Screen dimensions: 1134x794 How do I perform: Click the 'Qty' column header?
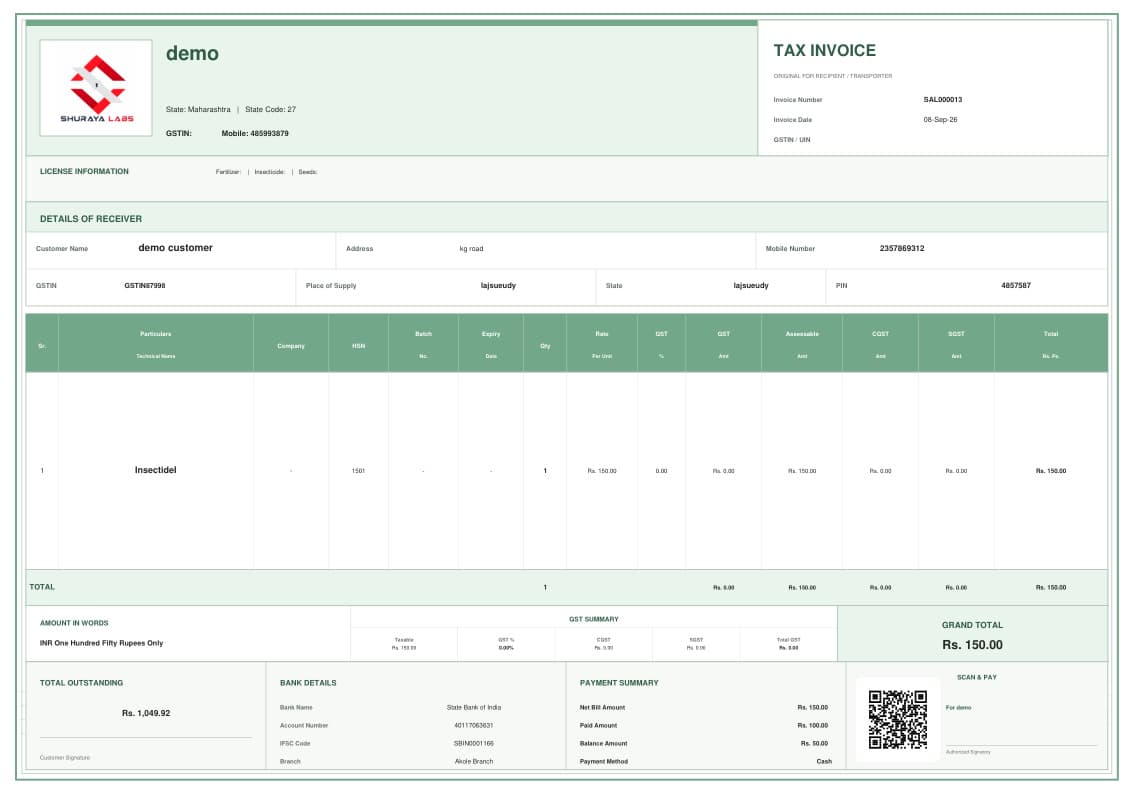545,346
